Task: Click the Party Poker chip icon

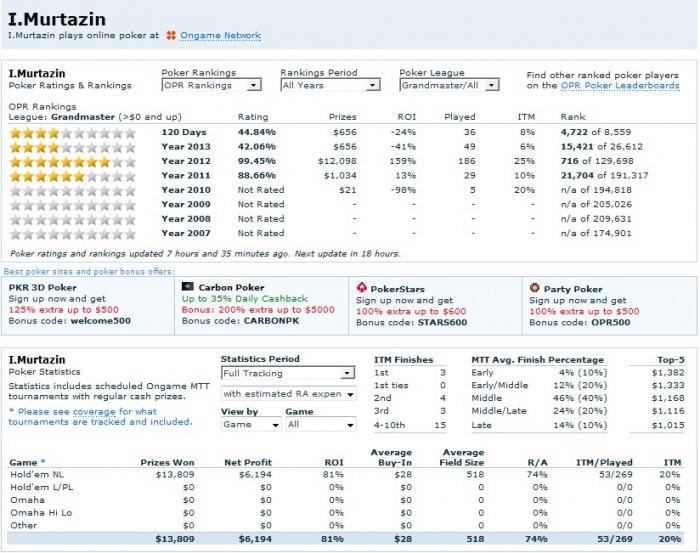Action: coord(535,287)
